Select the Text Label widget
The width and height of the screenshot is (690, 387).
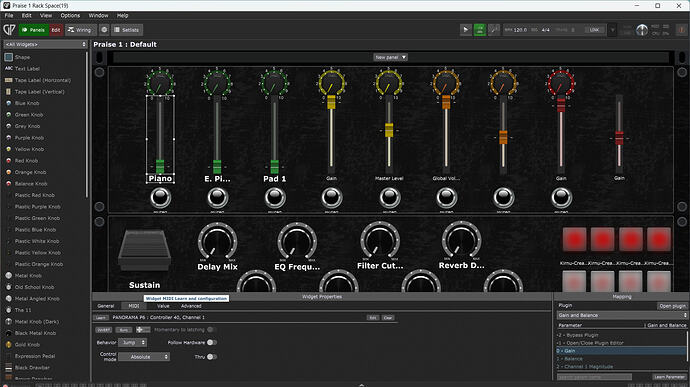click(x=22, y=69)
